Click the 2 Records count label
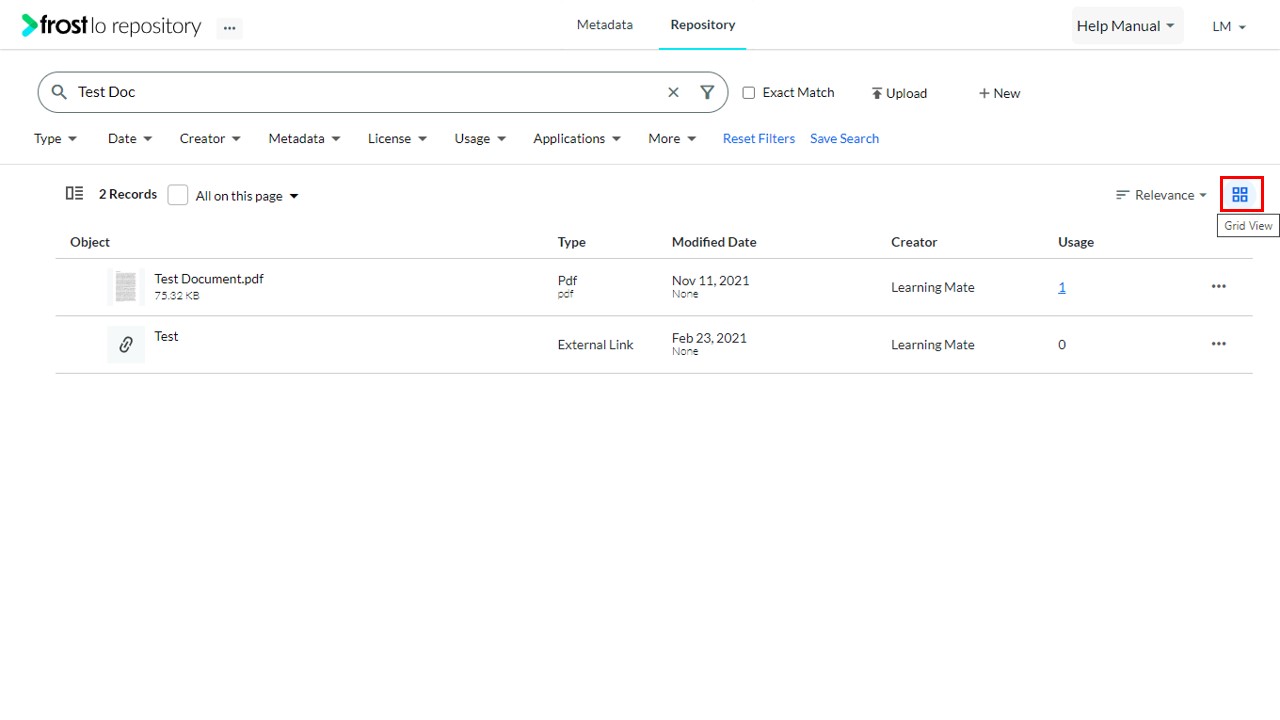This screenshot has height=720, width=1280. [128, 195]
